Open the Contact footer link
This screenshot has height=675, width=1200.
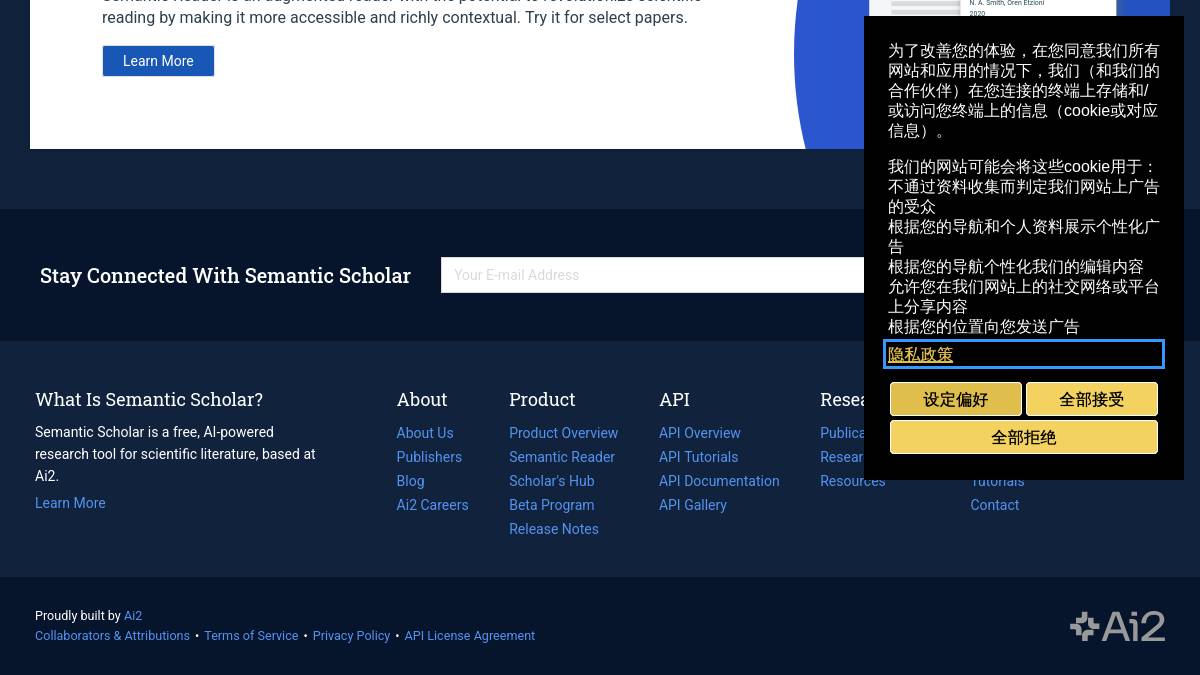click(x=995, y=505)
